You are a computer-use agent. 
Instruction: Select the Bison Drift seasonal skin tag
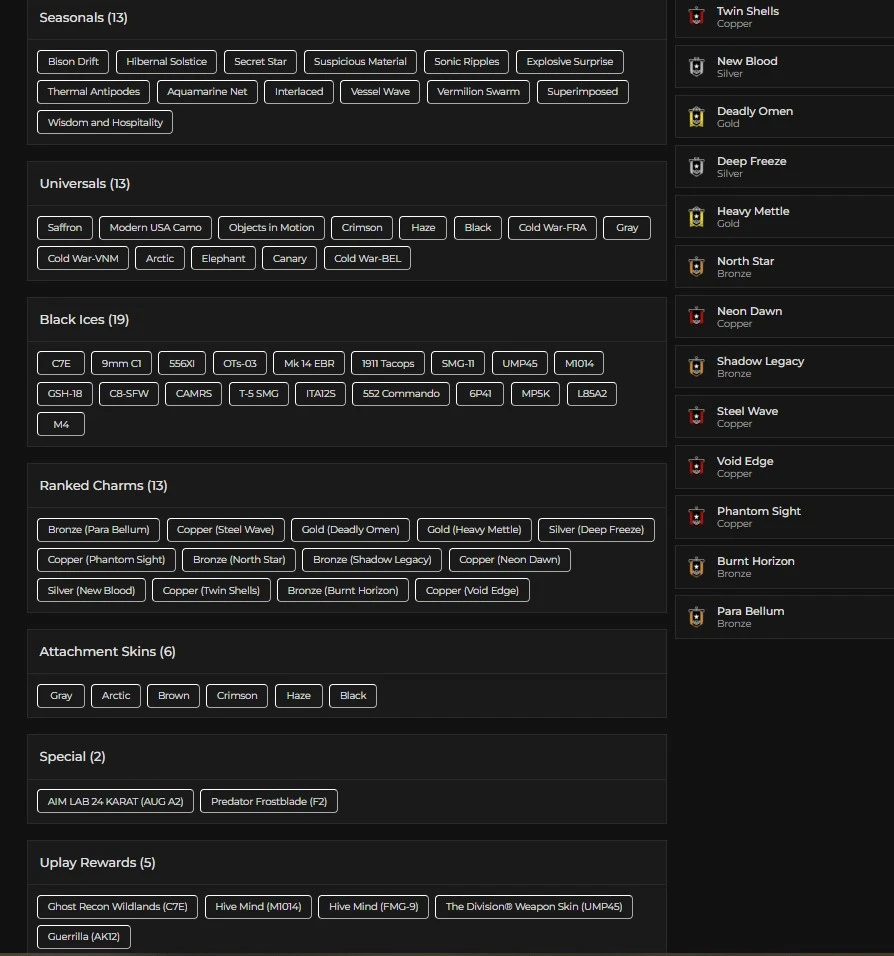coord(73,62)
